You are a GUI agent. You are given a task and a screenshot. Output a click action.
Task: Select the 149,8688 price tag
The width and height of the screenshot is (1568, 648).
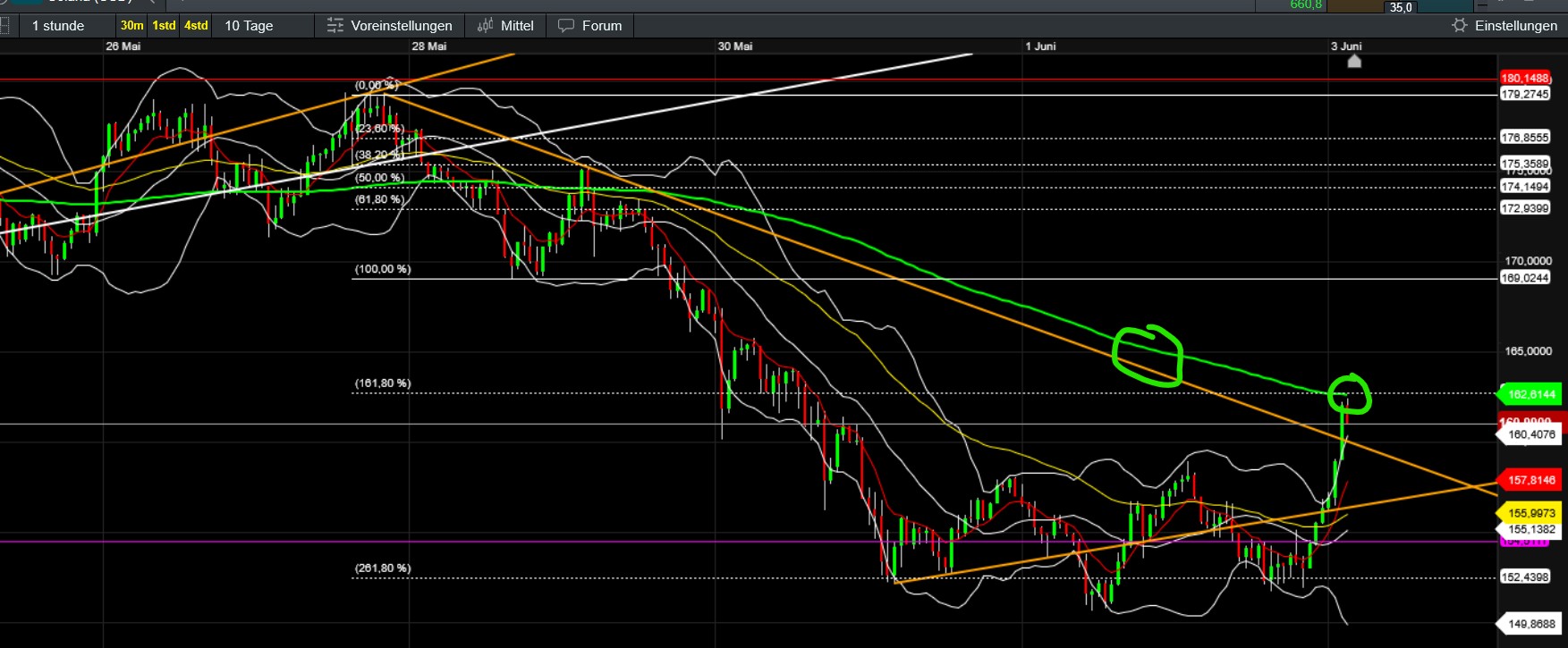(x=1530, y=624)
